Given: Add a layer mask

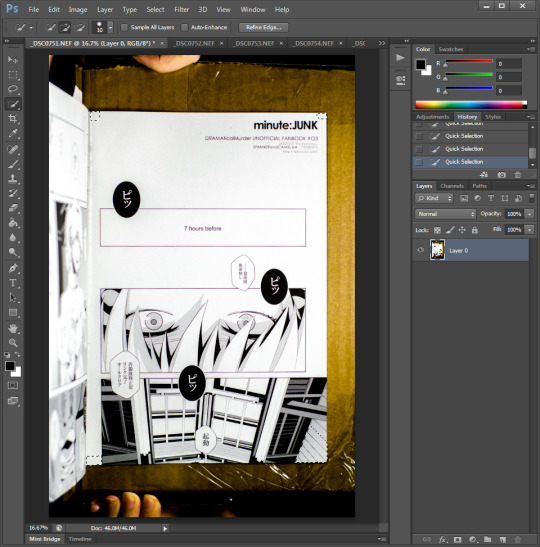Looking at the screenshot, I should pyautogui.click(x=457, y=539).
